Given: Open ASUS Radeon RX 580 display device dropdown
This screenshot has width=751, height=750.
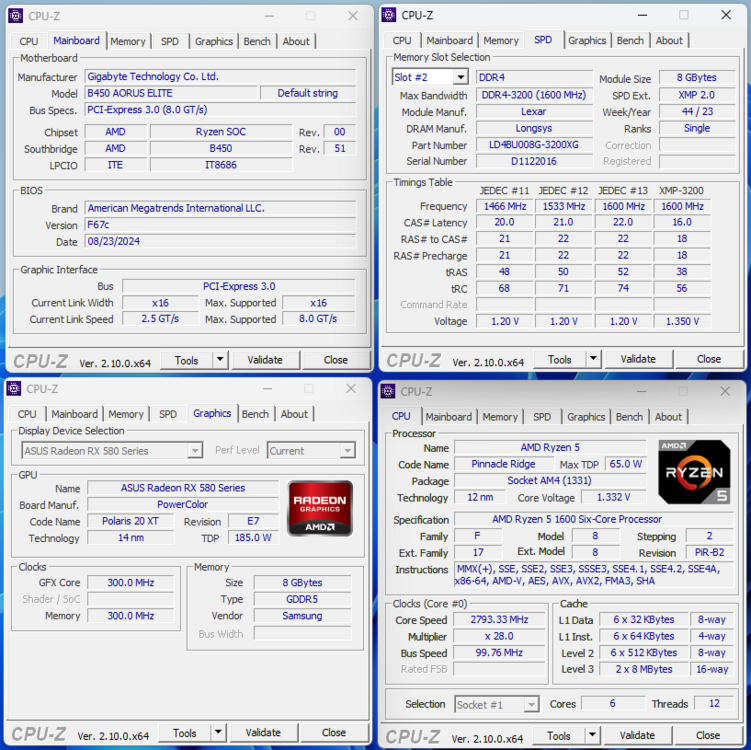Looking at the screenshot, I should coord(195,451).
